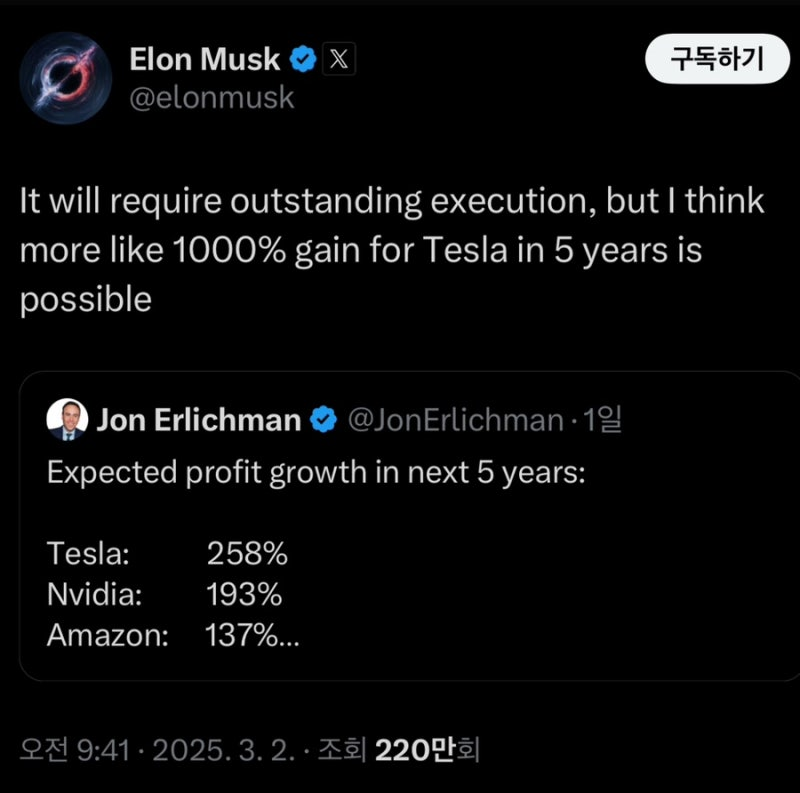Open the 220만회 view count
The height and width of the screenshot is (793, 800).
pyautogui.click(x=427, y=750)
